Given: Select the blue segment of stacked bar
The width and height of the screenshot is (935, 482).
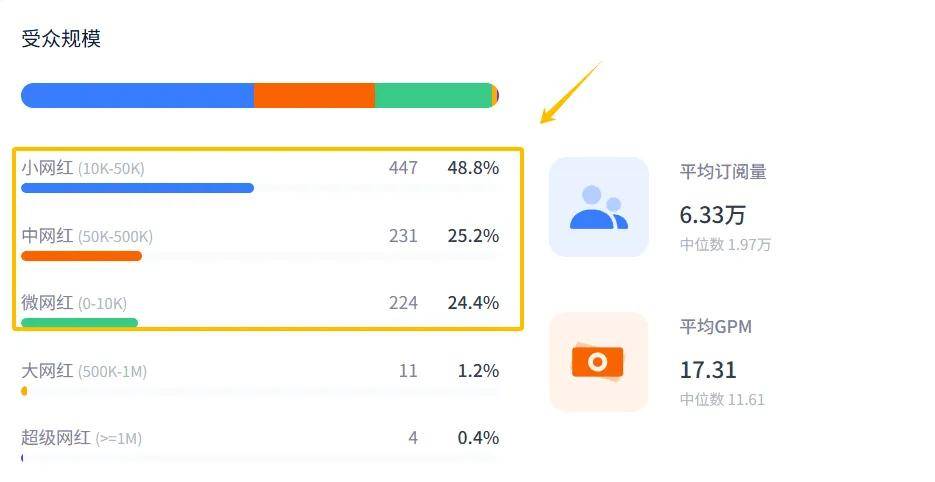Looking at the screenshot, I should (x=138, y=95).
